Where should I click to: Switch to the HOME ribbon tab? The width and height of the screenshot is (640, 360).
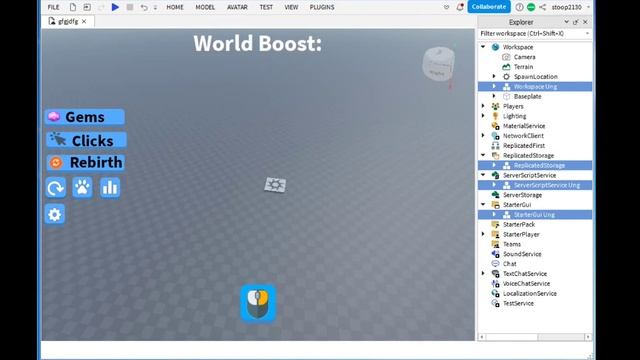[x=175, y=7]
